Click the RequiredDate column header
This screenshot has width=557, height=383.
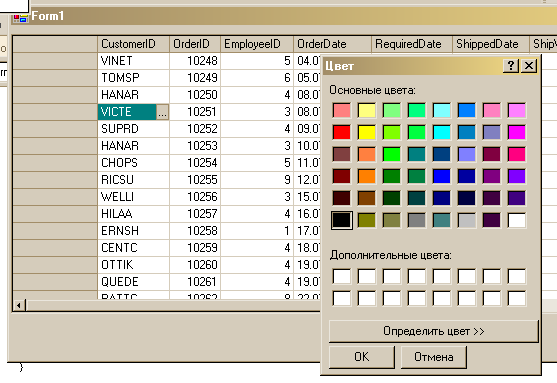(412, 44)
